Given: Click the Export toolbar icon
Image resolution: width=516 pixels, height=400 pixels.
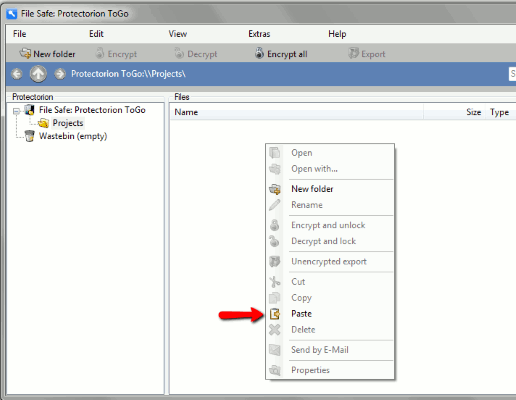Looking at the screenshot, I should (x=353, y=53).
